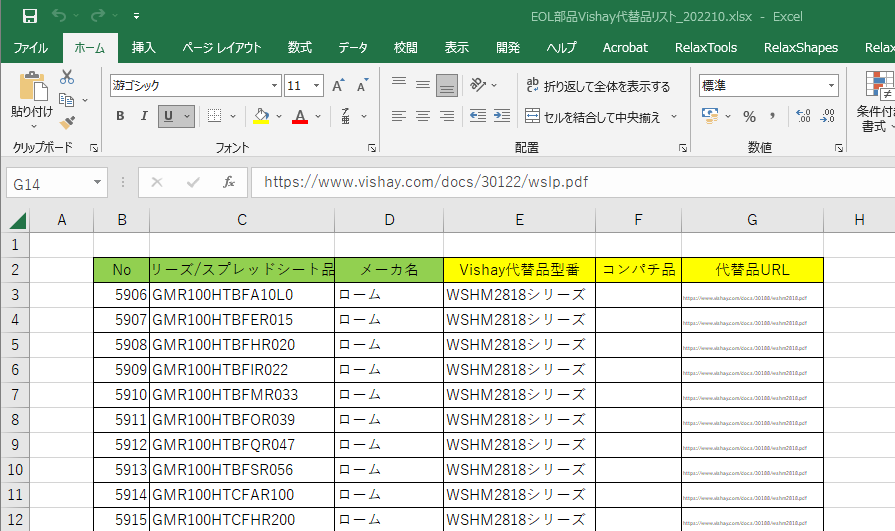Click the text orientation icon
The width and height of the screenshot is (895, 531).
pos(477,85)
